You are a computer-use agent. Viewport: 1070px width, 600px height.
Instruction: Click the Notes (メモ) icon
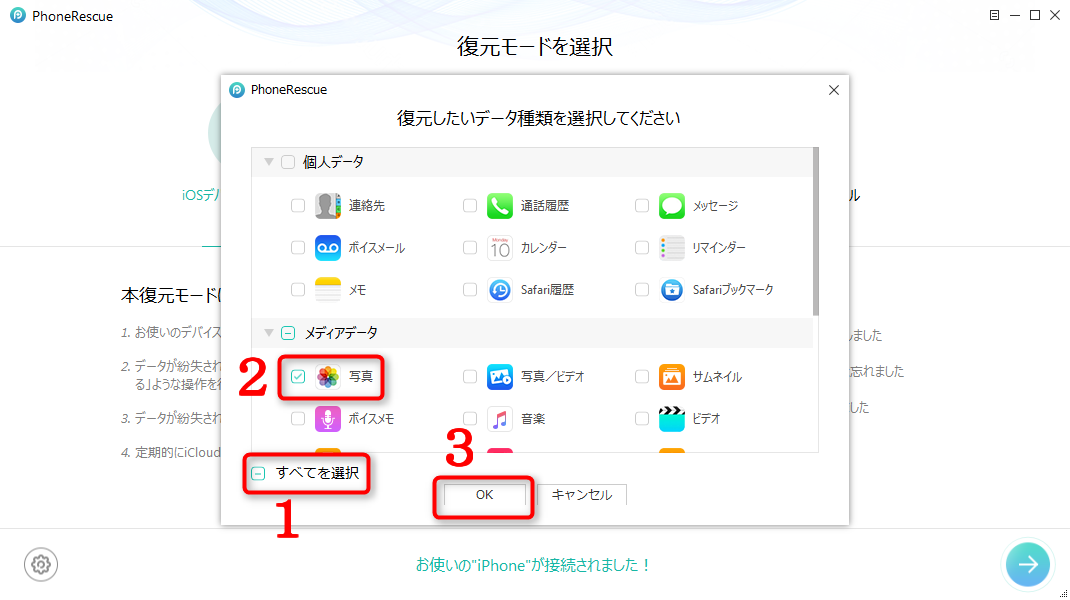(x=328, y=290)
